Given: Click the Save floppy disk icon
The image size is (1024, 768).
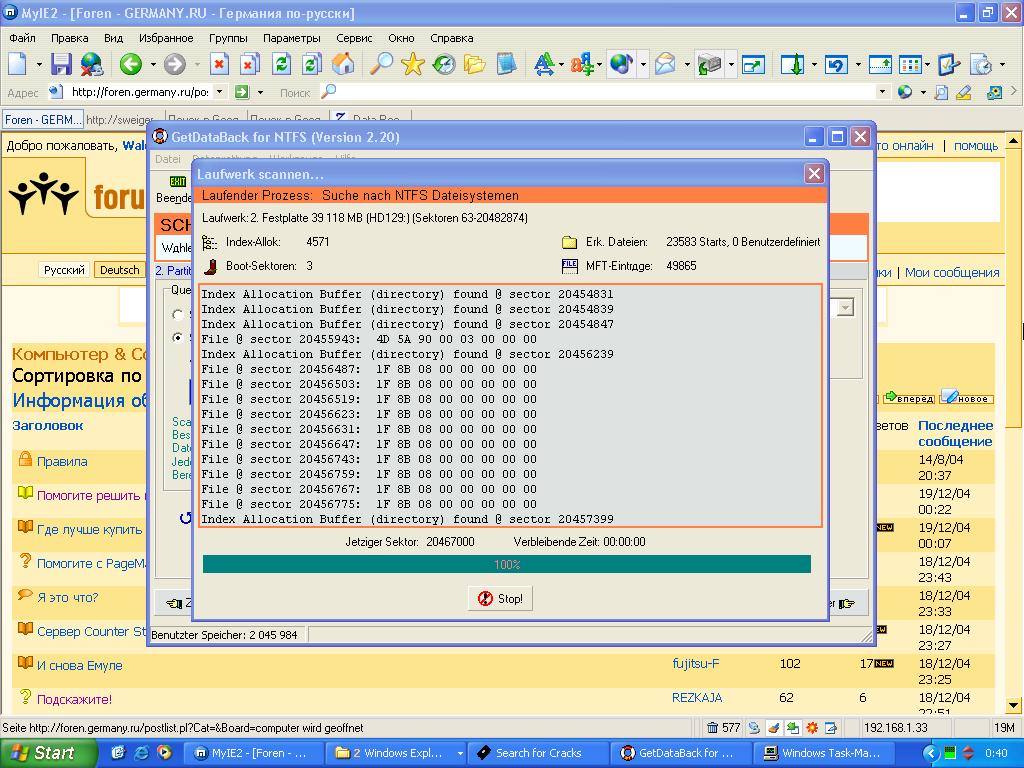Looking at the screenshot, I should [x=61, y=64].
